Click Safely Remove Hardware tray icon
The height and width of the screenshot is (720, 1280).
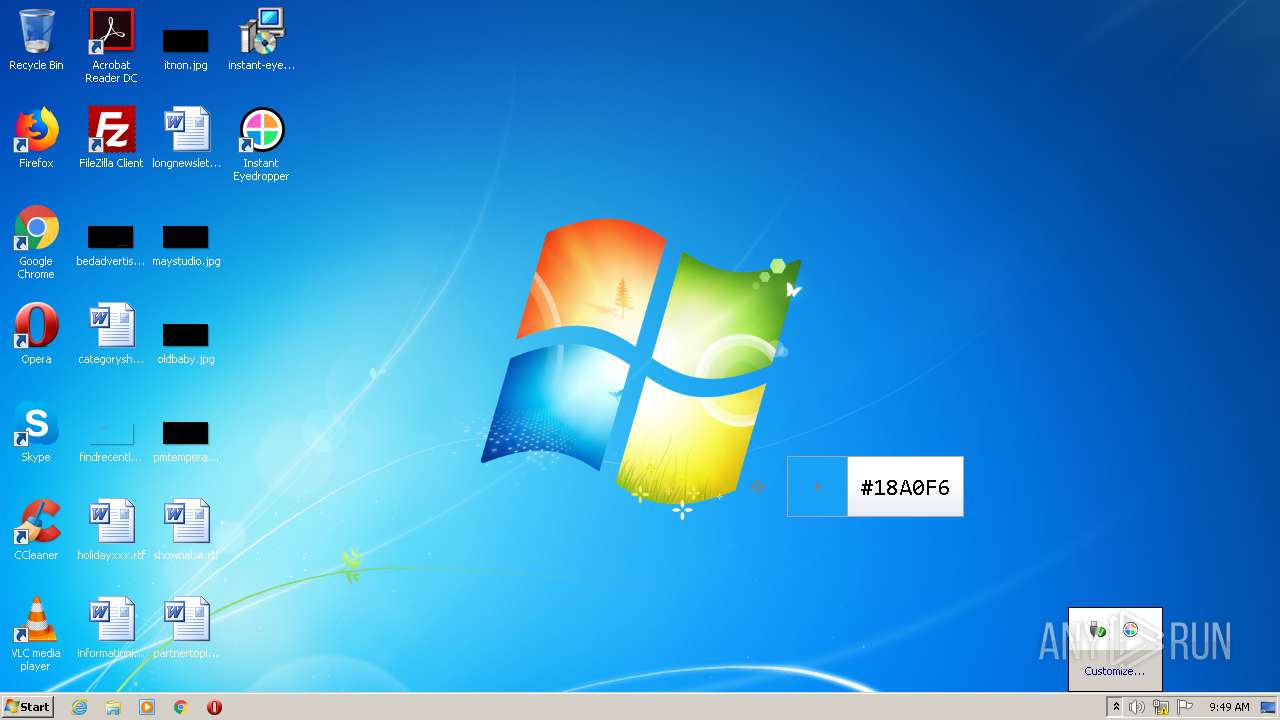(x=1098, y=630)
